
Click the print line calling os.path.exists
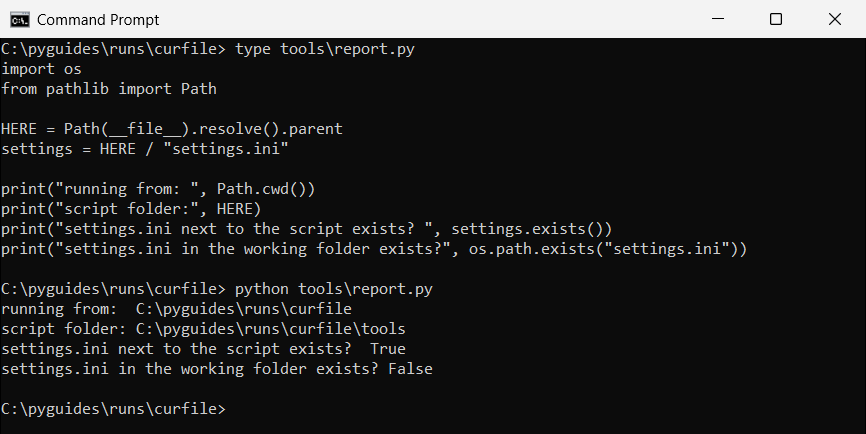(374, 249)
